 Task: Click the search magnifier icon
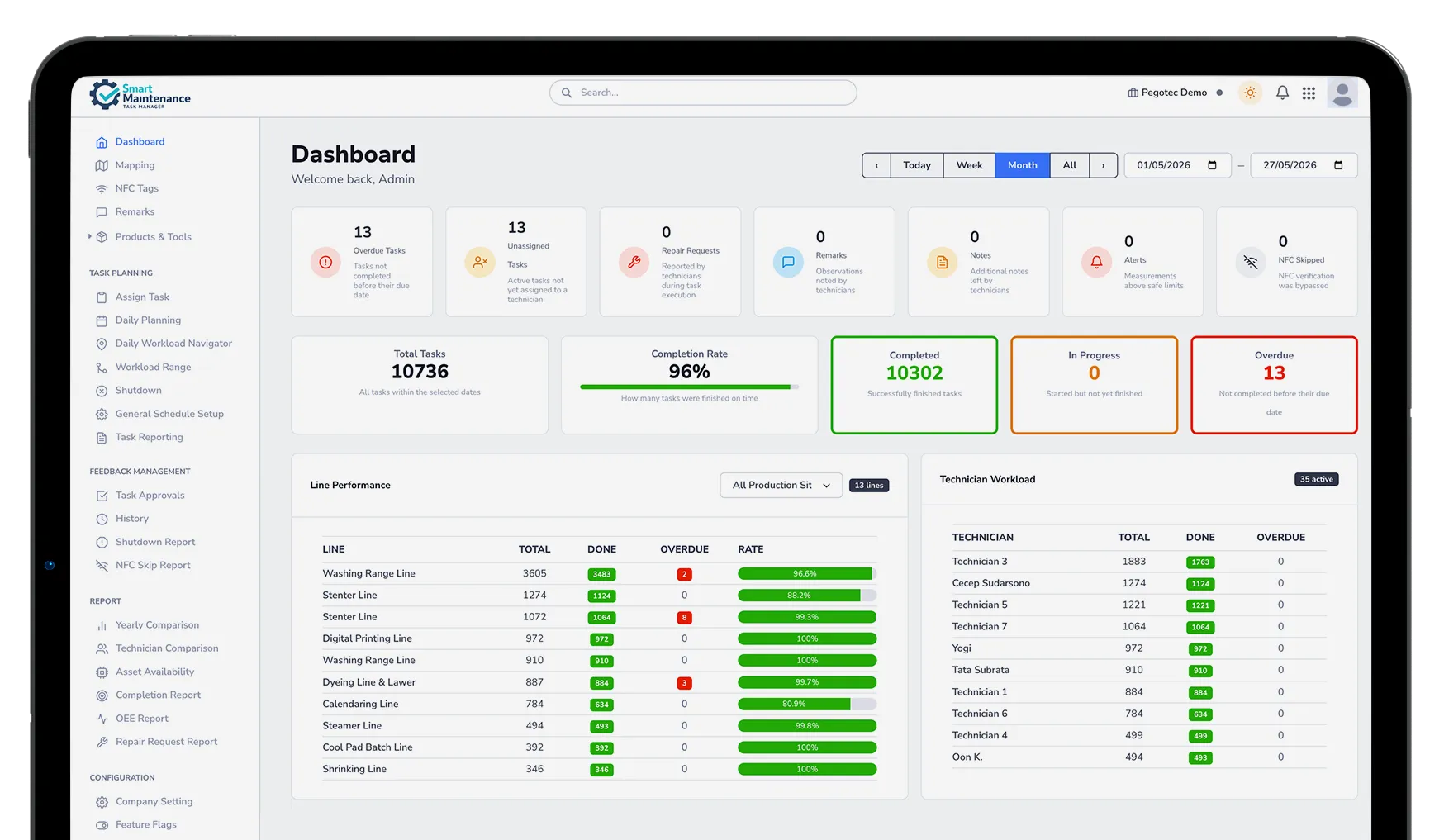(x=567, y=93)
